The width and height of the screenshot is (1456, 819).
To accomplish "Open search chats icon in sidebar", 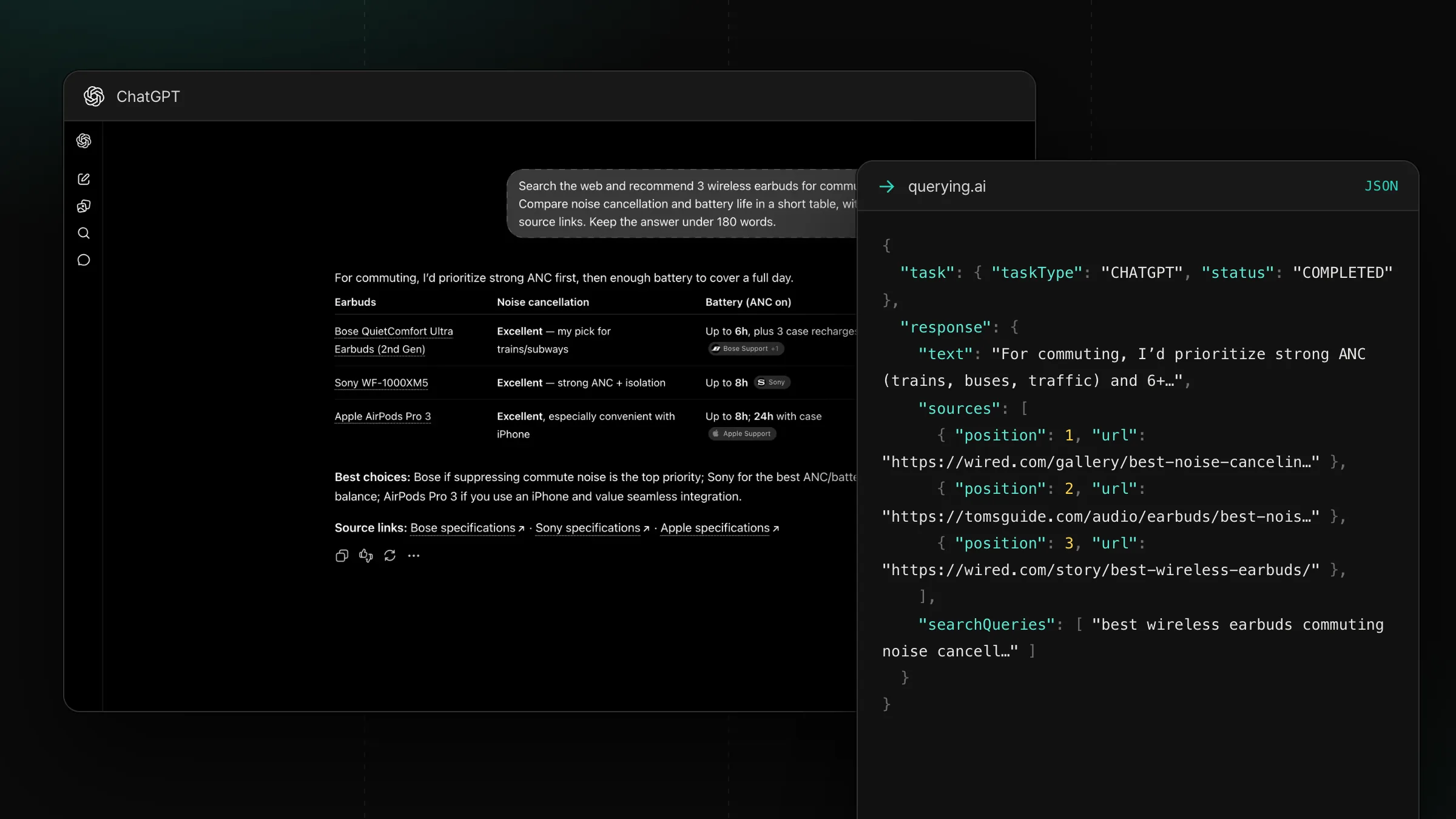I will [84, 233].
